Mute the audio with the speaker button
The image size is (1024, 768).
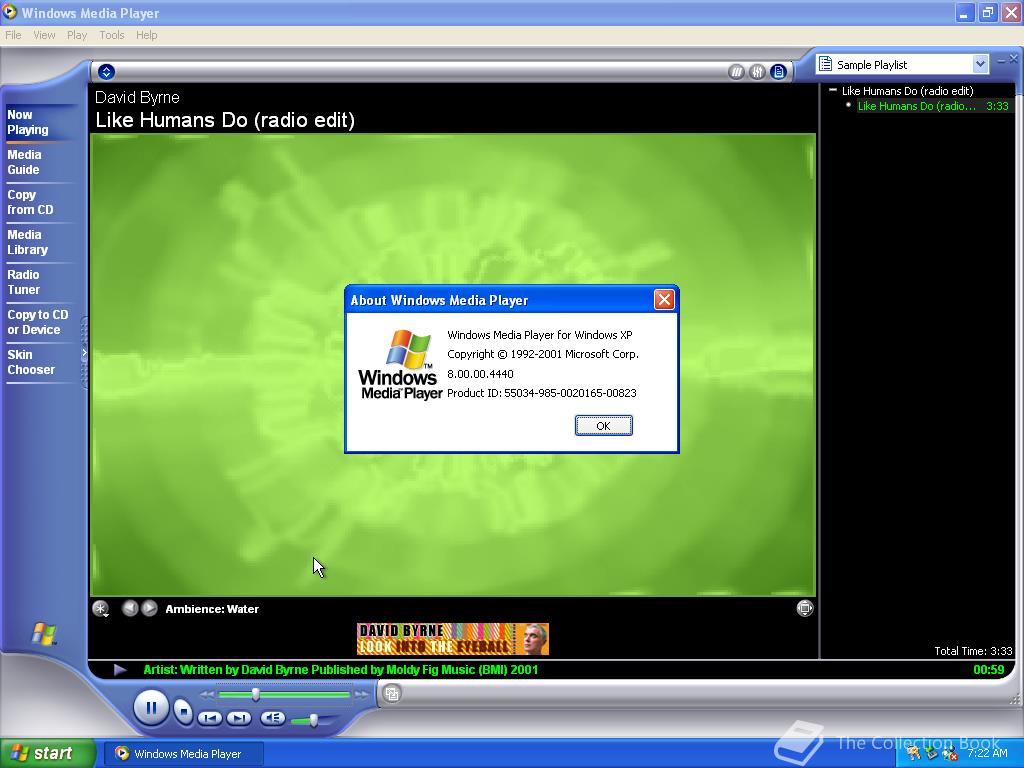(x=272, y=718)
